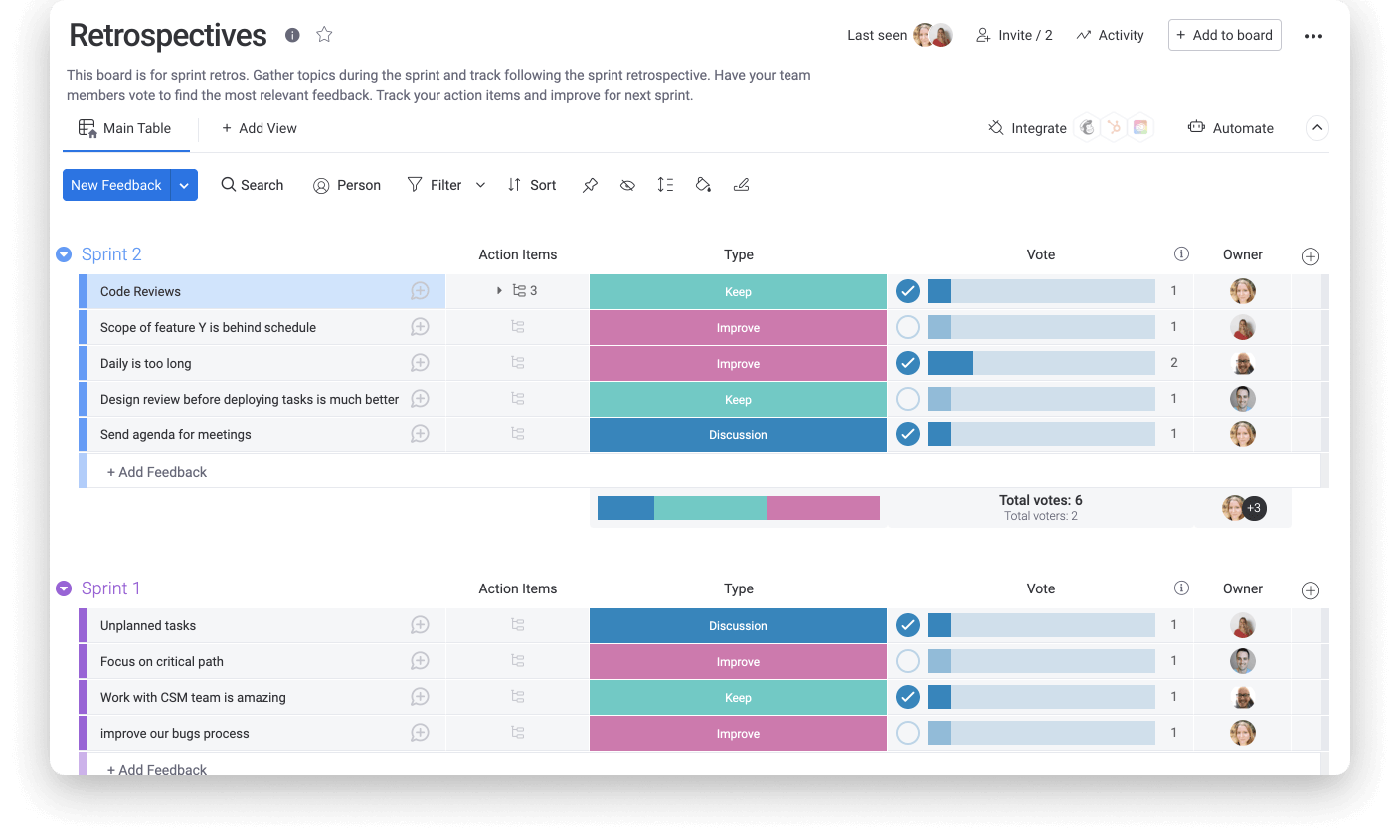Adjust row height with the item height icon
Image resolution: width=1400 pixels, height=840 pixels.
665,185
